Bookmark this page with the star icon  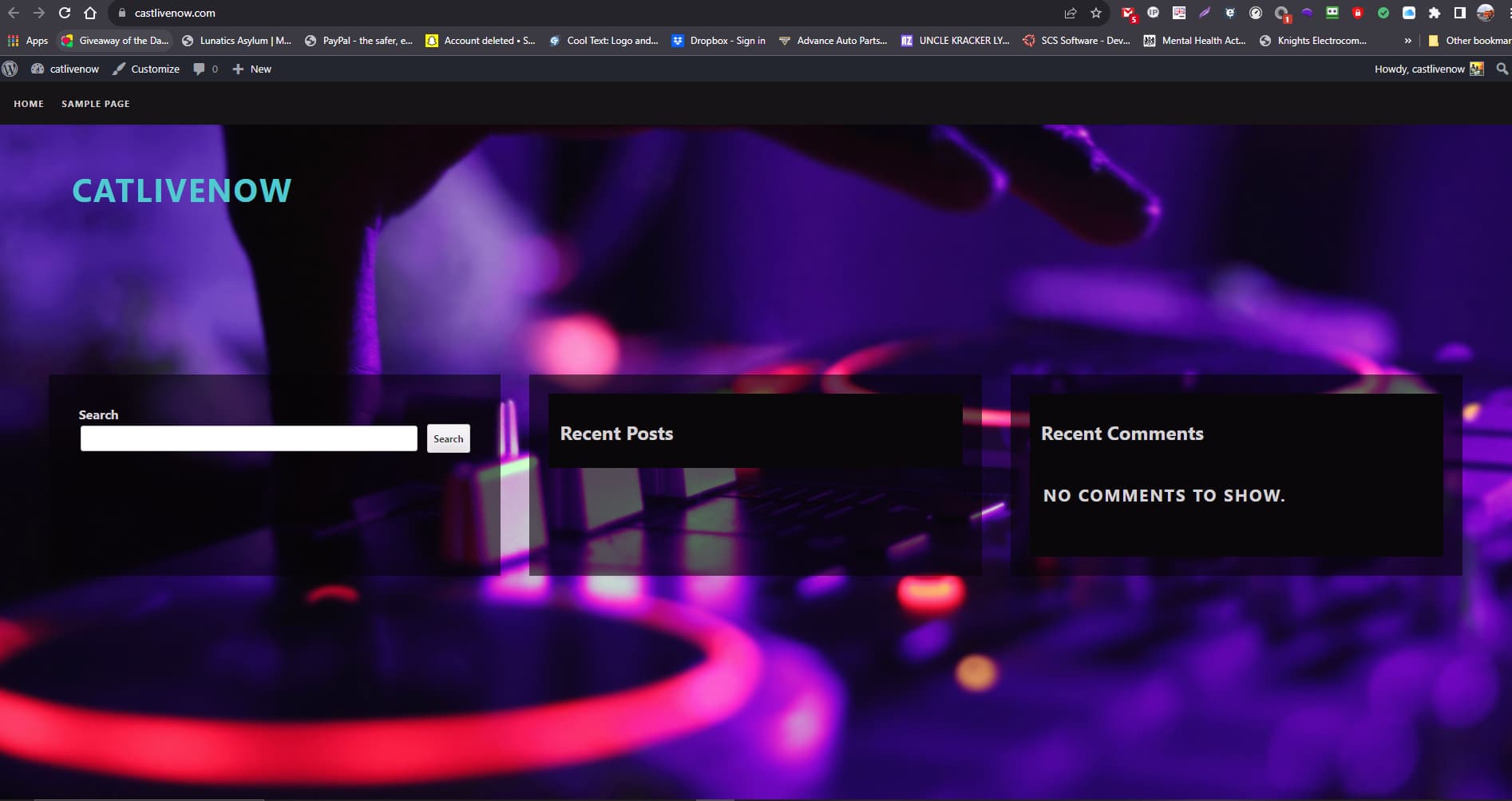(1096, 13)
